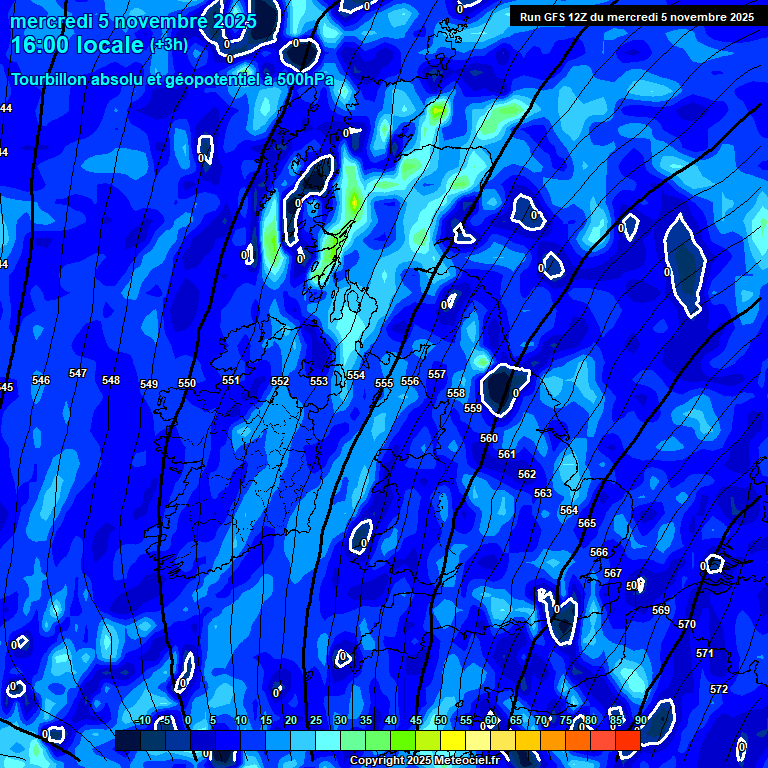This screenshot has height=768, width=768.
Task: Click the Copyright 2025 Meteociel.fr text
Action: tap(425, 761)
